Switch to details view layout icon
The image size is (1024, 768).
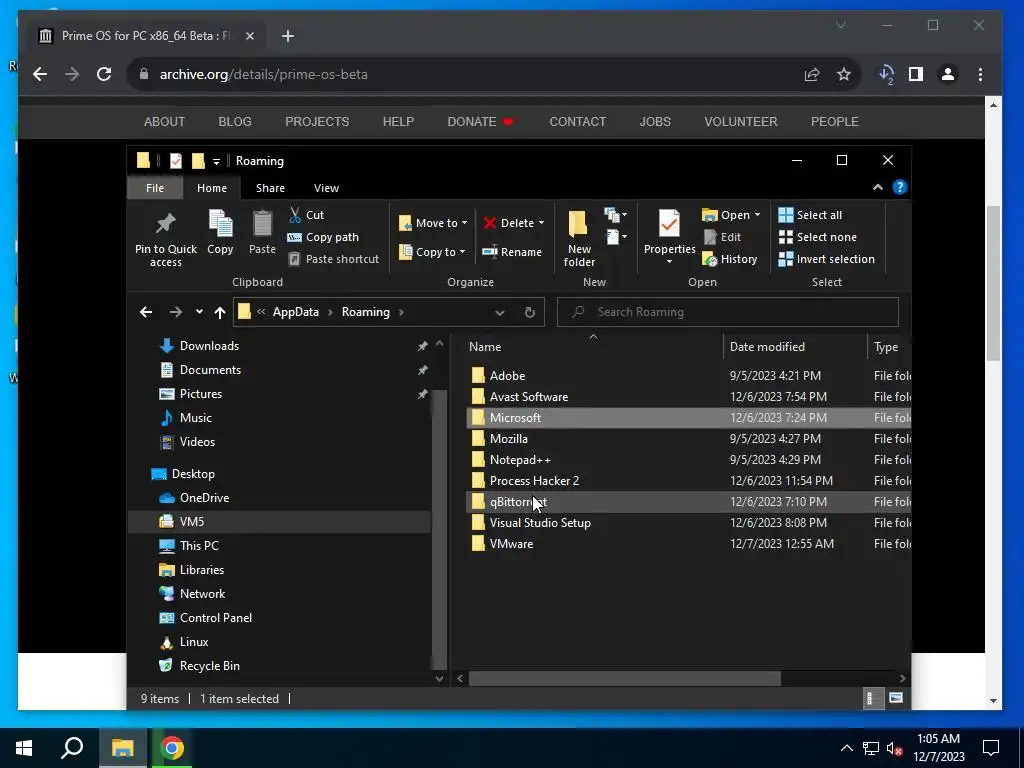coord(871,698)
